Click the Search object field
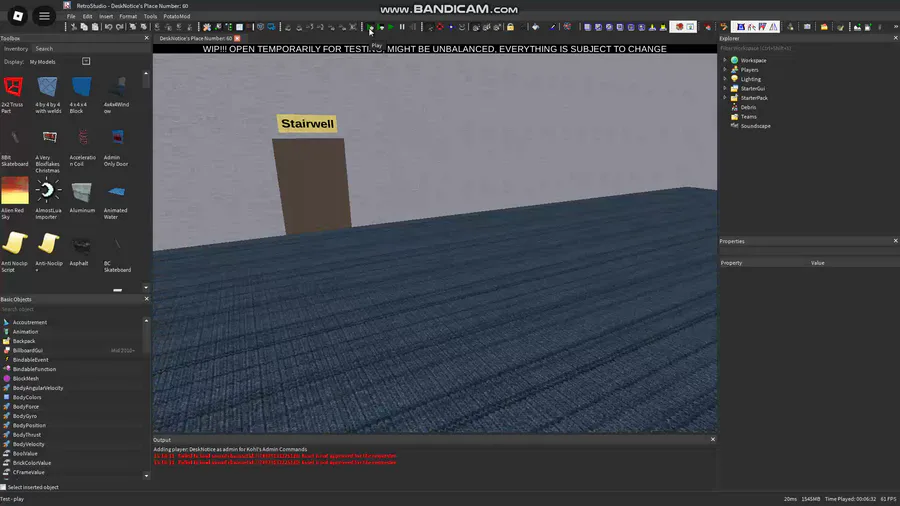Image resolution: width=900 pixels, height=506 pixels. point(72,309)
